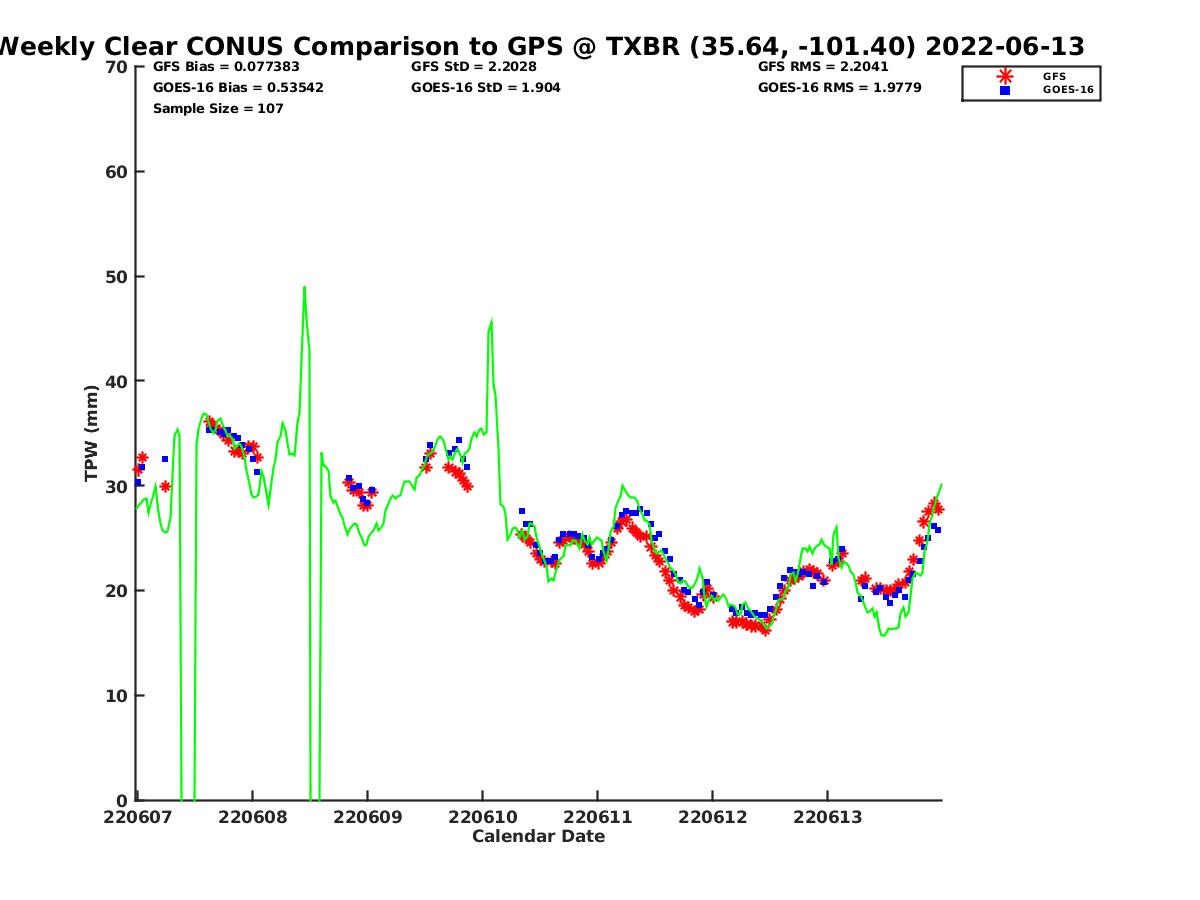This screenshot has width=1200, height=900.
Task: Click the GFS Bias = 0.077383 statistic
Action: pyautogui.click(x=226, y=67)
